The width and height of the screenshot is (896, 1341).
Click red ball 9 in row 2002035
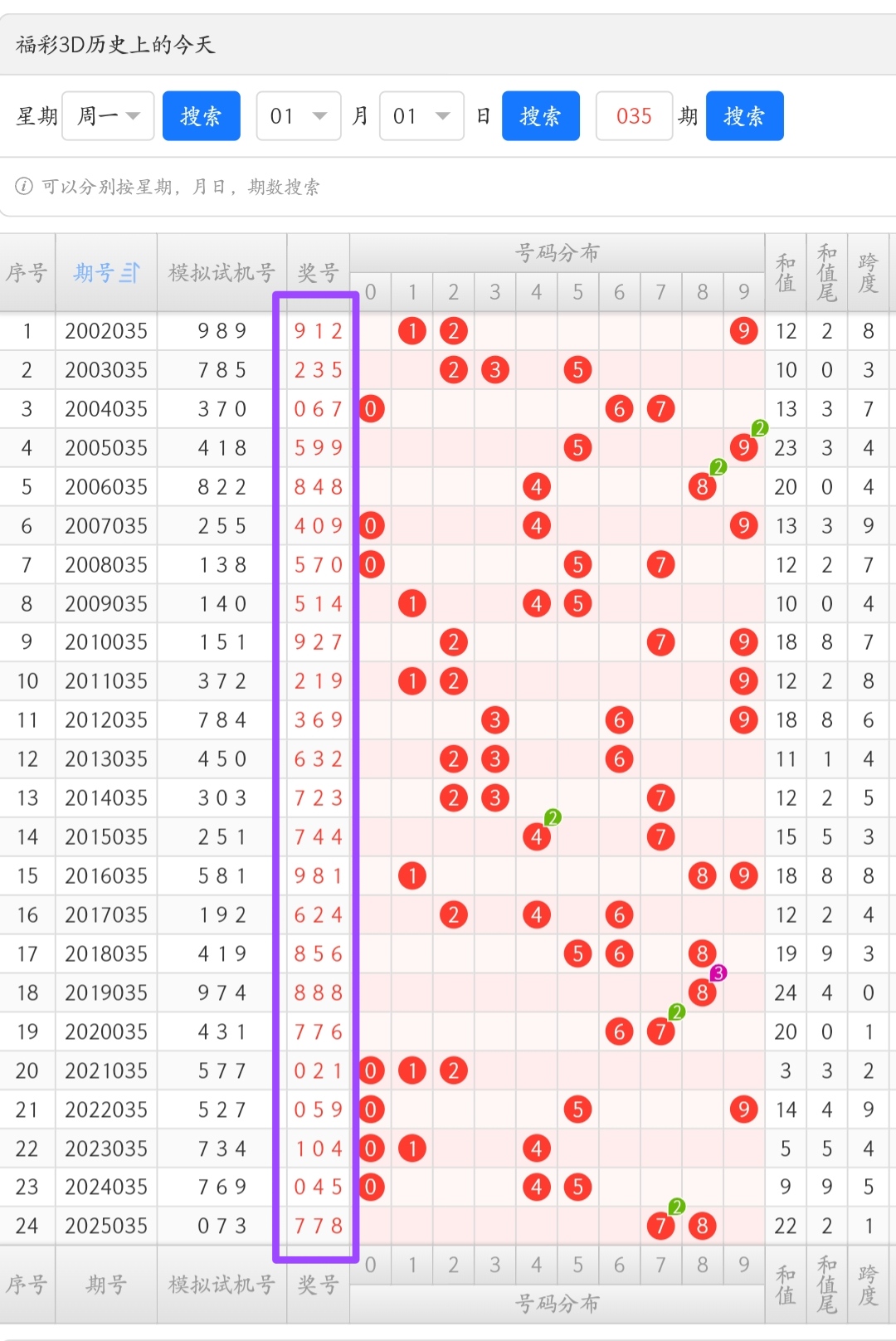(743, 331)
